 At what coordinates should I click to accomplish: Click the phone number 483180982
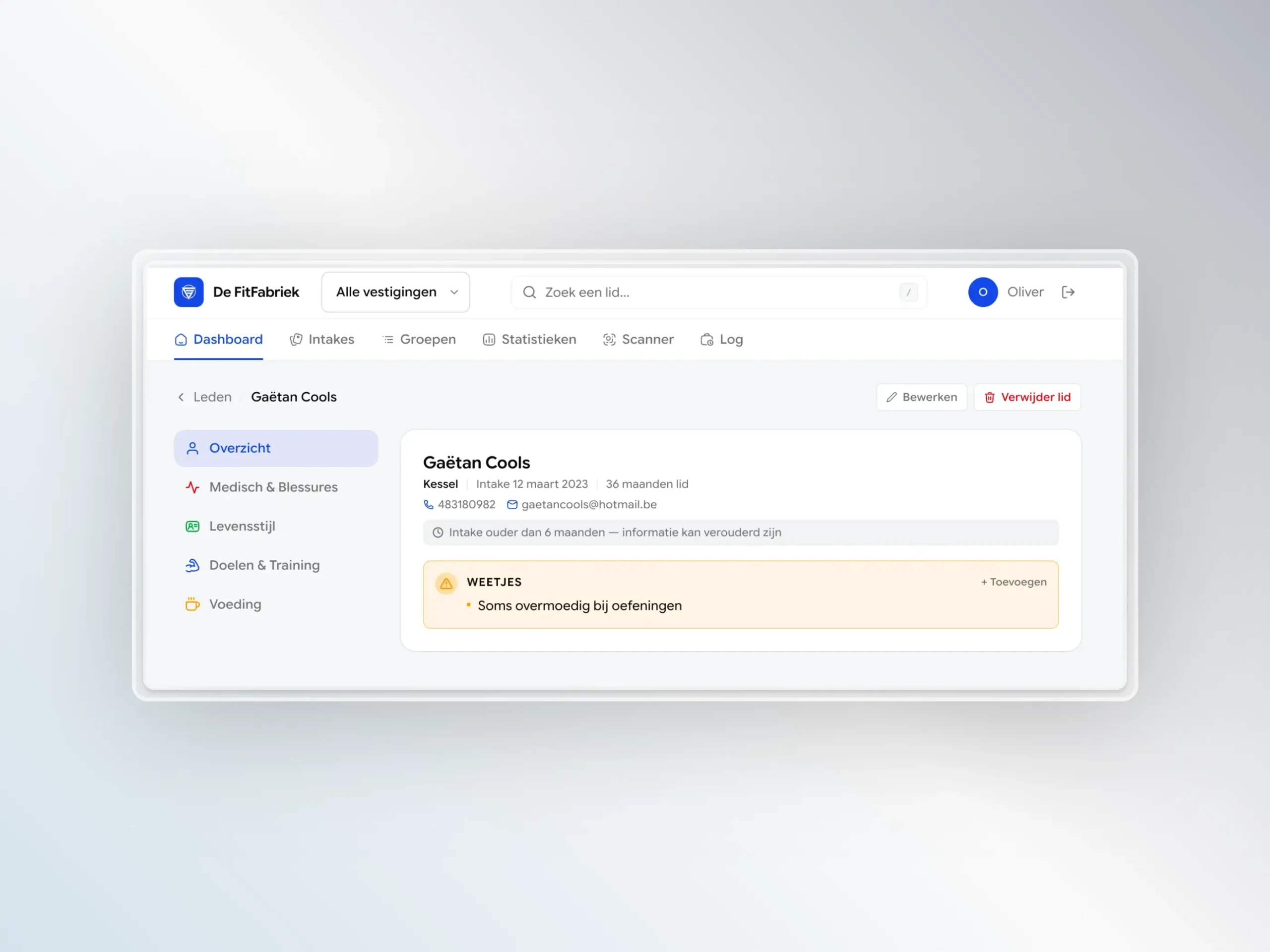click(466, 504)
